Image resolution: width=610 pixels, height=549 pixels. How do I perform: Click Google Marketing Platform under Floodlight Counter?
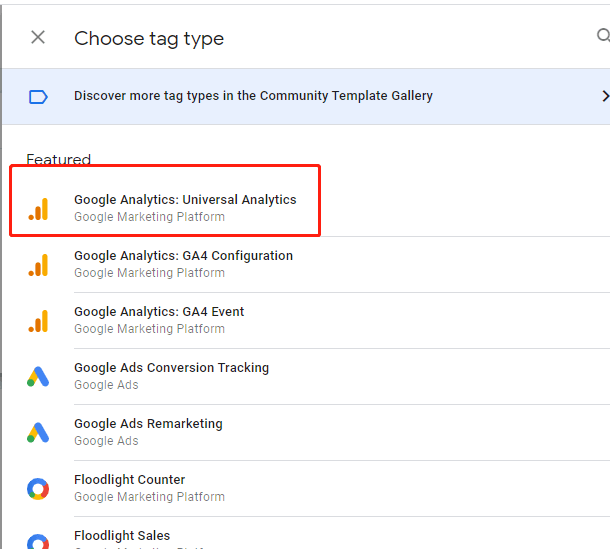point(149,497)
